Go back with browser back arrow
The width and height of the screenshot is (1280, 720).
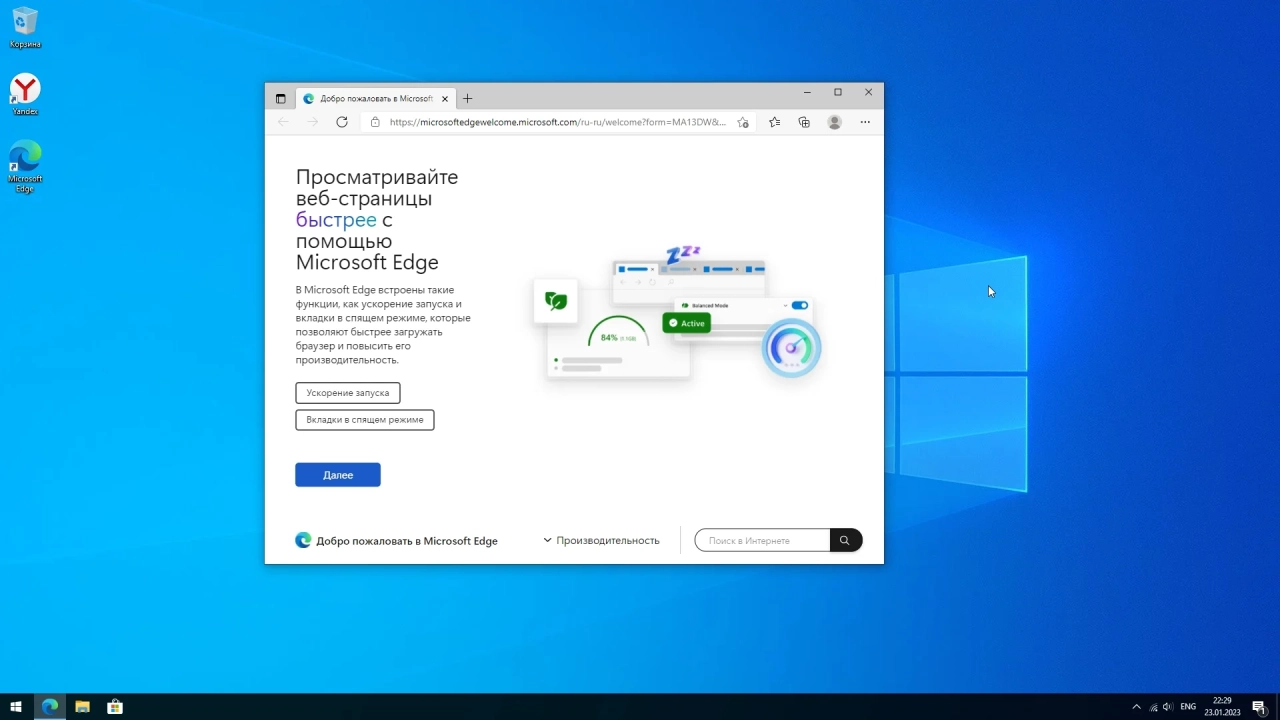coord(283,122)
